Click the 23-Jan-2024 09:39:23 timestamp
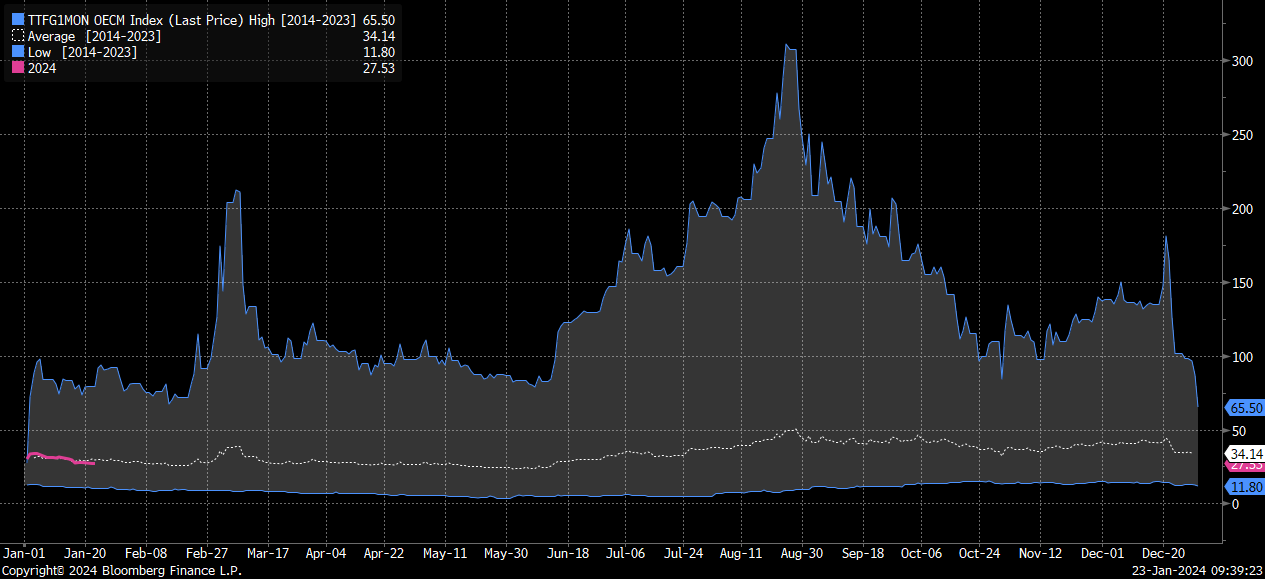Screen dimensions: 1265x579 pos(1198,570)
